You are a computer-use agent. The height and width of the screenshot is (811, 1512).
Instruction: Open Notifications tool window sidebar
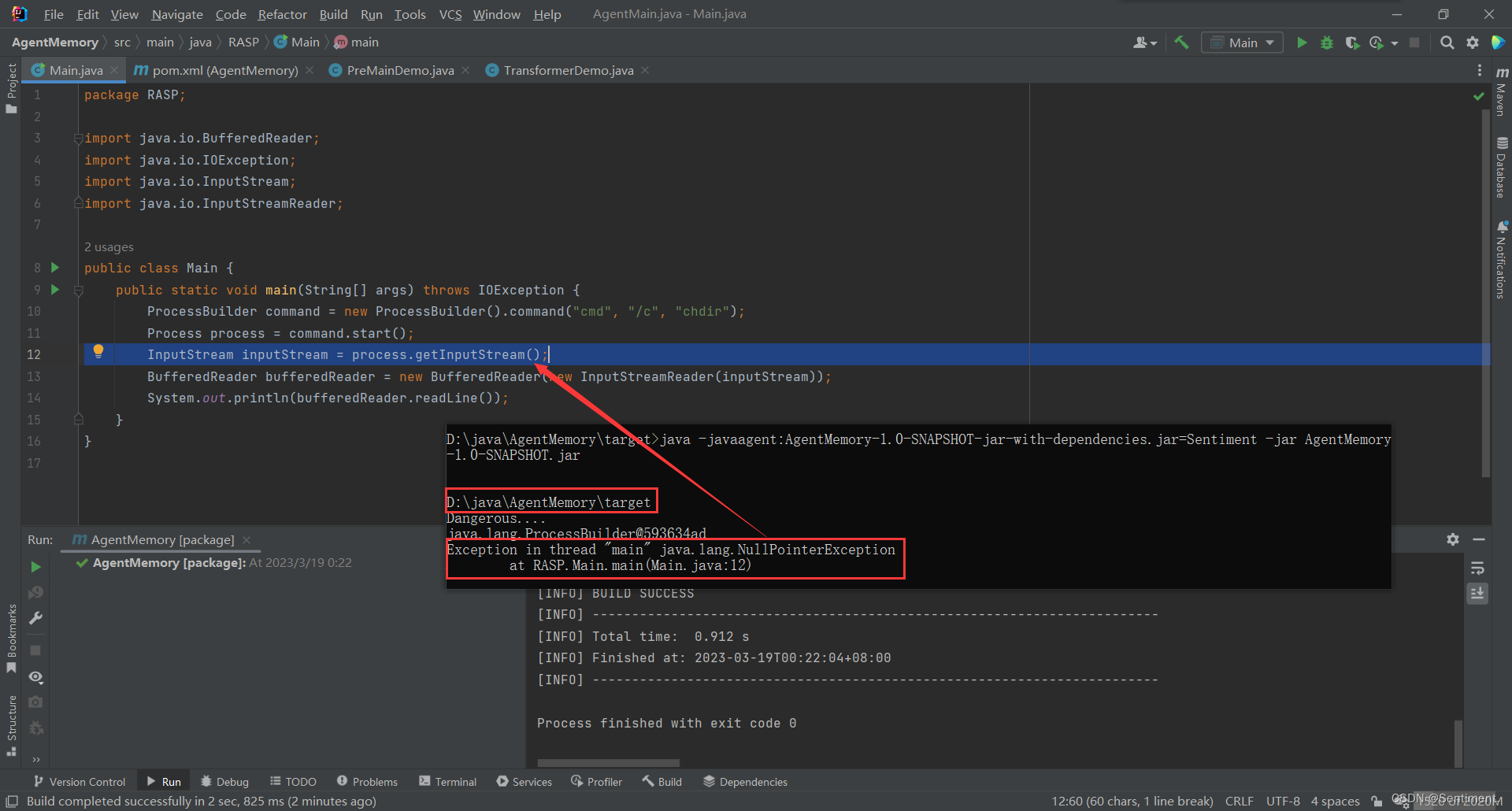(1502, 260)
